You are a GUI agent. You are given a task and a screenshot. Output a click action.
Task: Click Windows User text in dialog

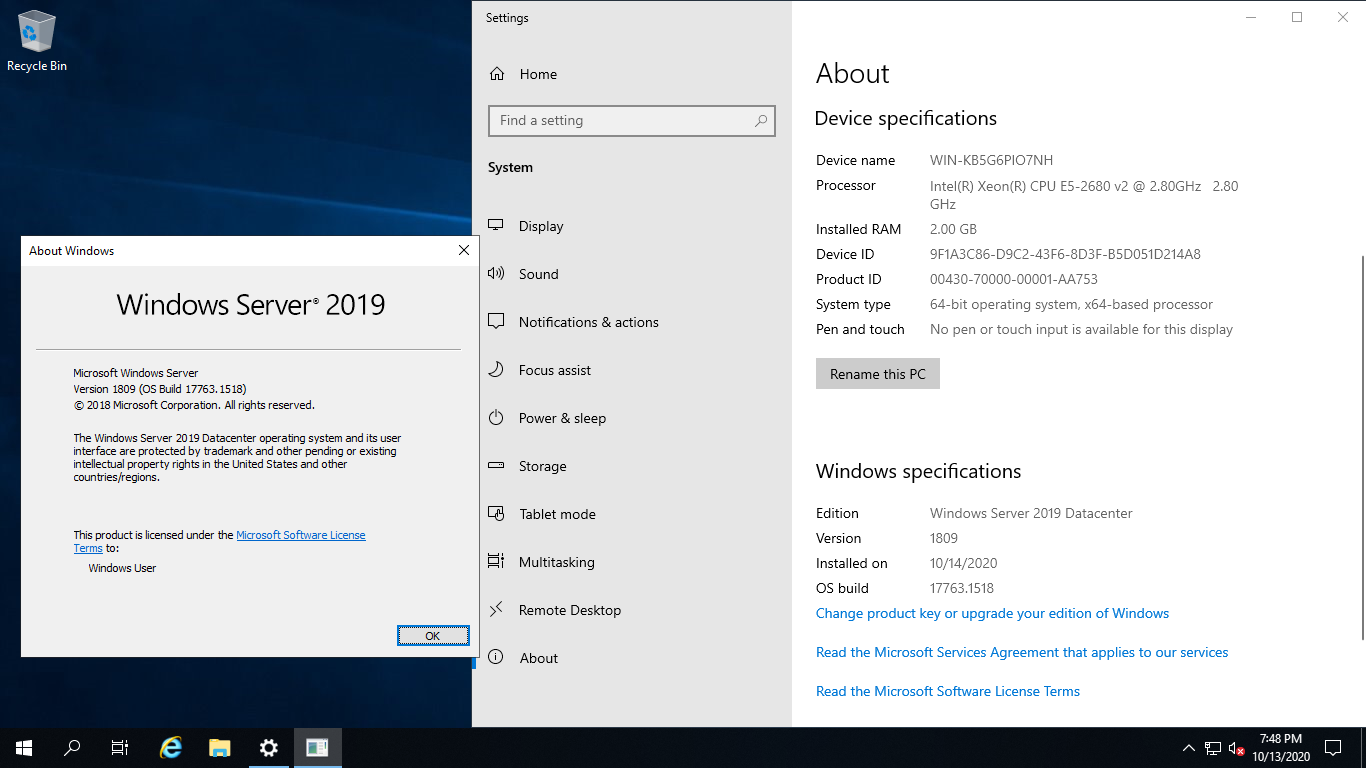pos(122,568)
